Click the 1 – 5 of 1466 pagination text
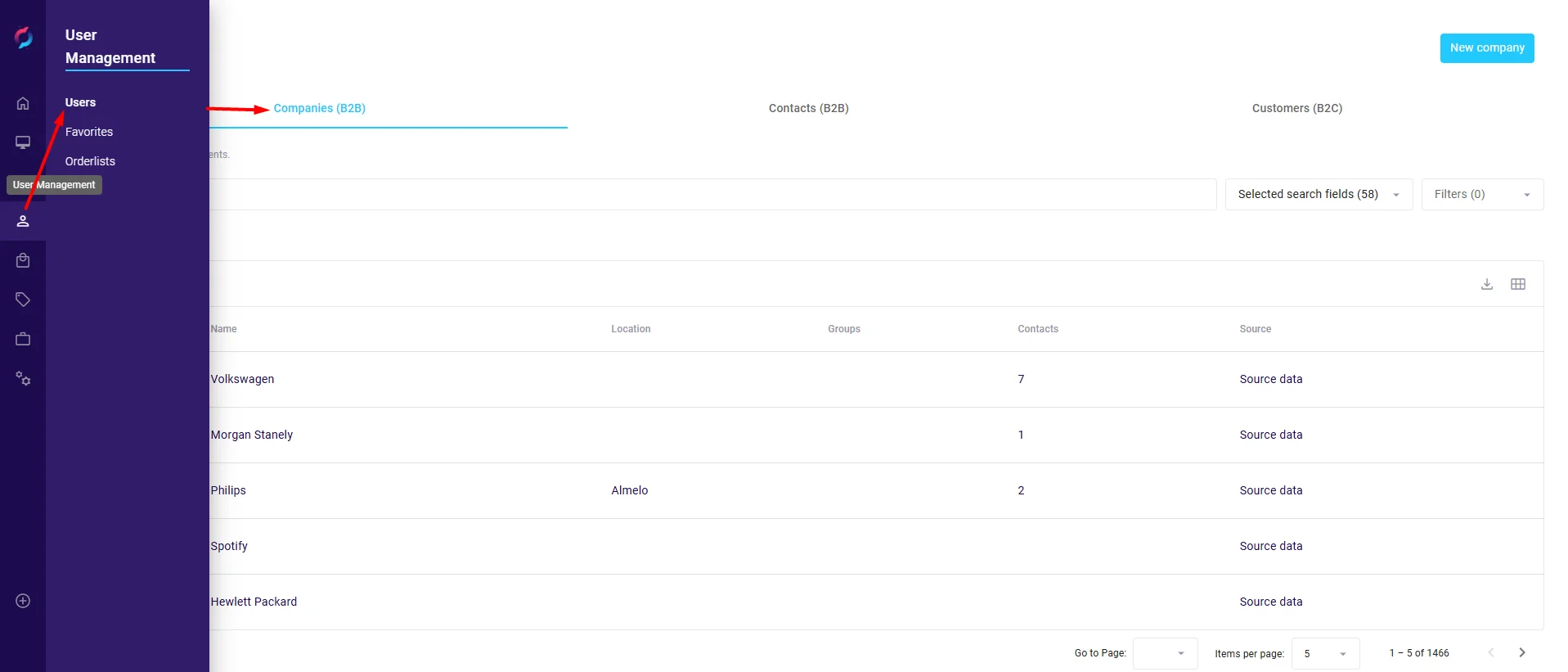 coord(1419,653)
